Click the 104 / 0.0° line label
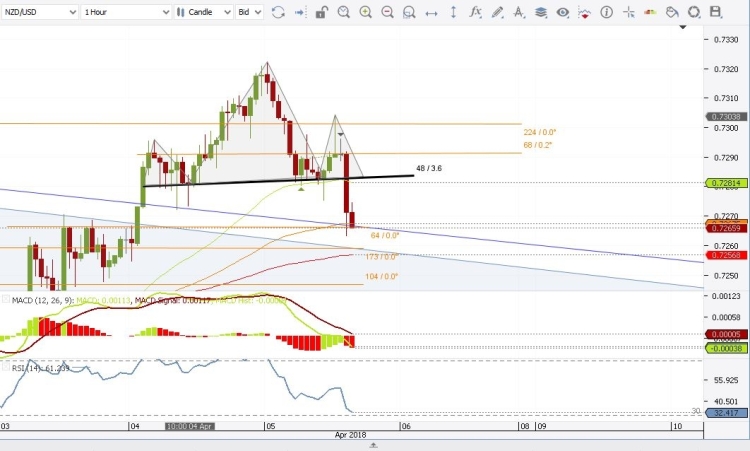This screenshot has height=451, width=750. tap(381, 276)
